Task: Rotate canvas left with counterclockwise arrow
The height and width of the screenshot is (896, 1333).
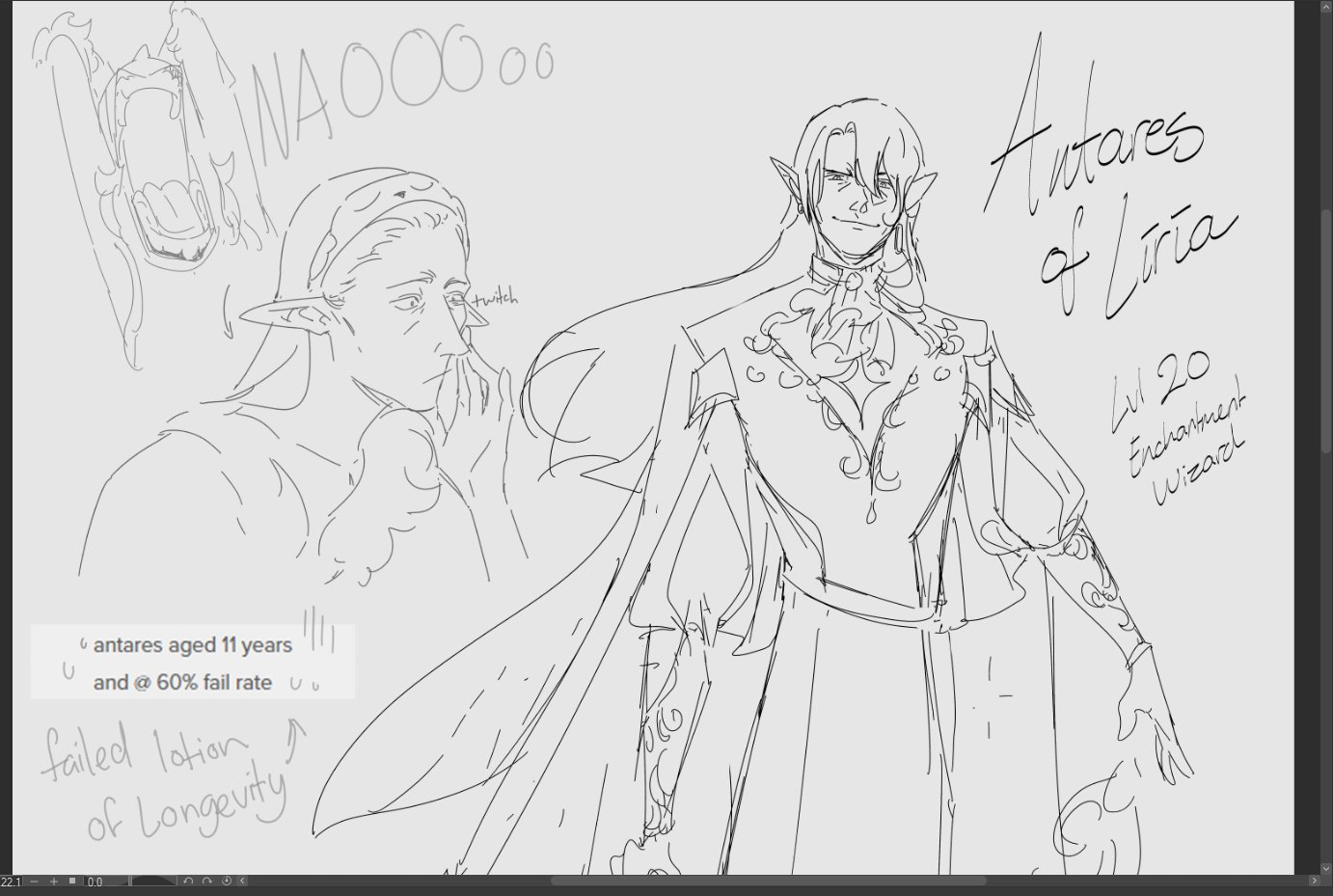Action: point(188,882)
